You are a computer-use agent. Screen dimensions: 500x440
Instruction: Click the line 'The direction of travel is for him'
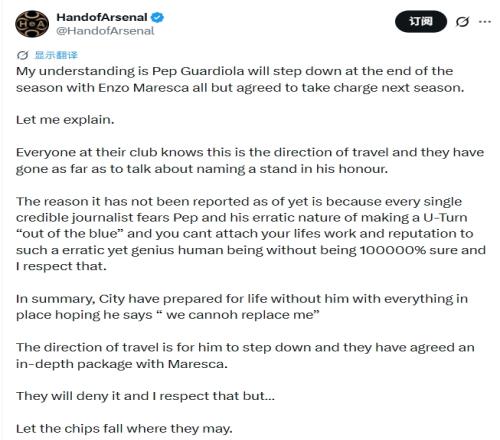point(245,347)
